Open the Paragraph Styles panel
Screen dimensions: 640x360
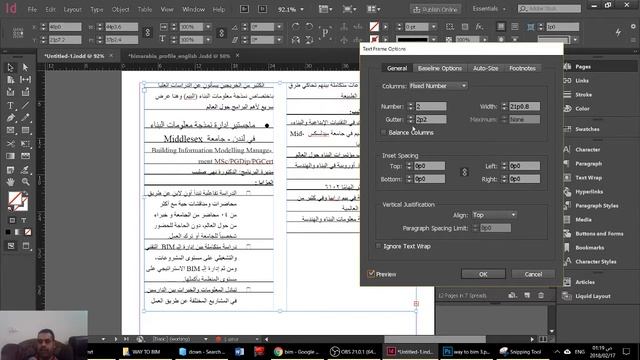pyautogui.click(x=596, y=206)
